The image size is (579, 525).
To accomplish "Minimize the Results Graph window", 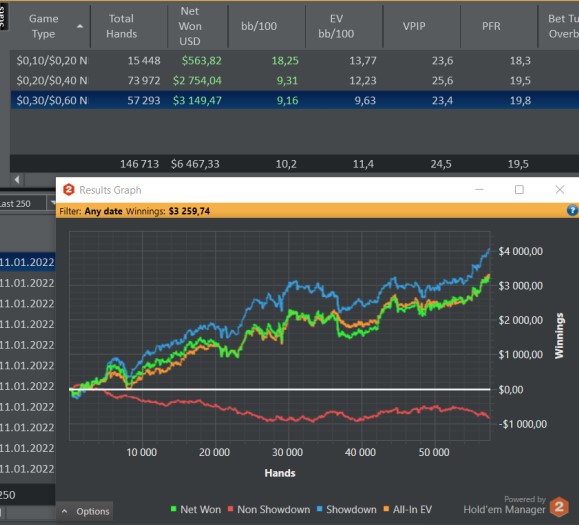I will [x=479, y=190].
